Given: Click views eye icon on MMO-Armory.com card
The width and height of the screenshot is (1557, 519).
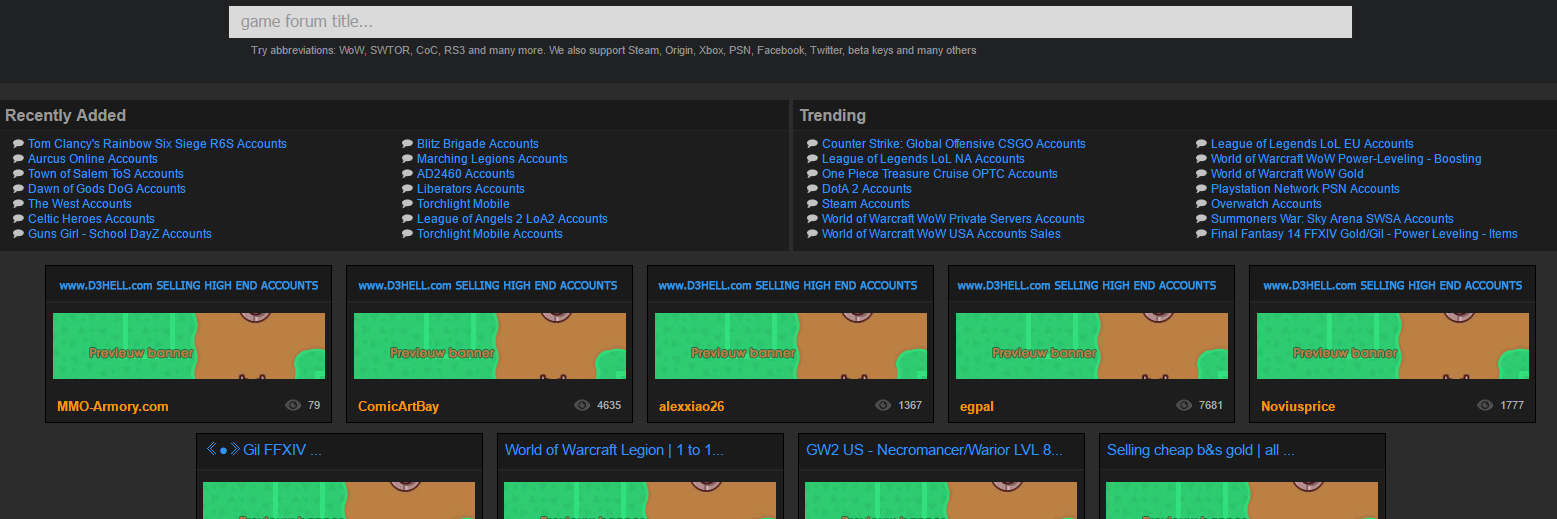Looking at the screenshot, I should (x=293, y=406).
